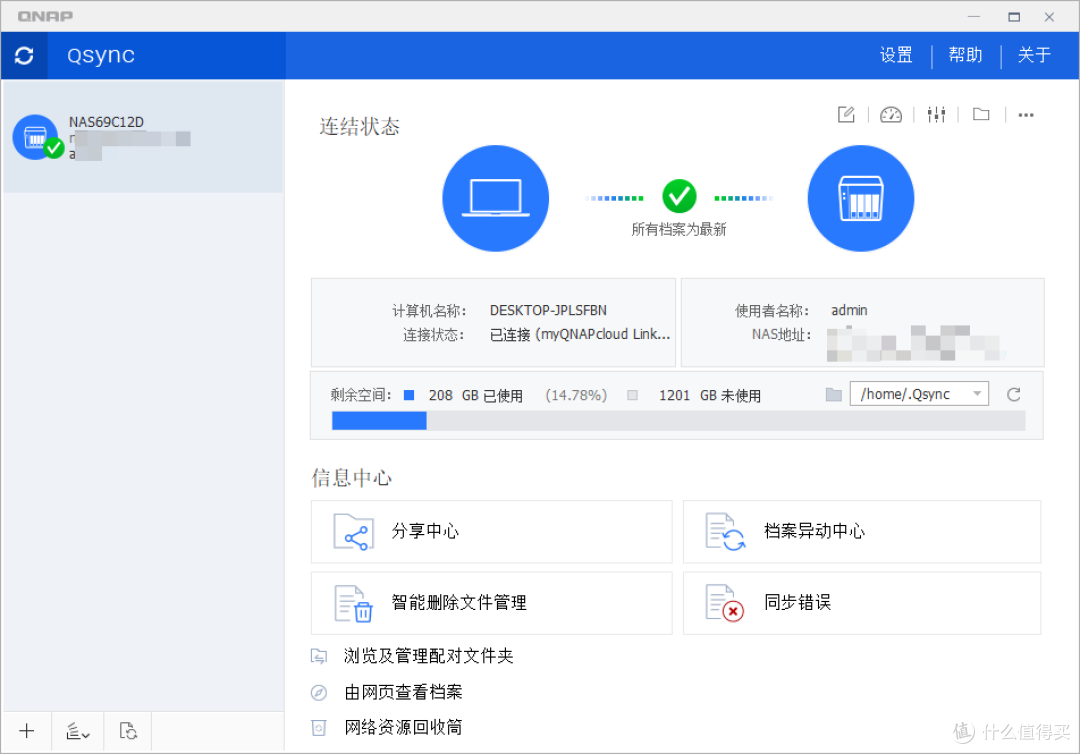Open the 关于 menu
The height and width of the screenshot is (754, 1080).
(x=1035, y=55)
